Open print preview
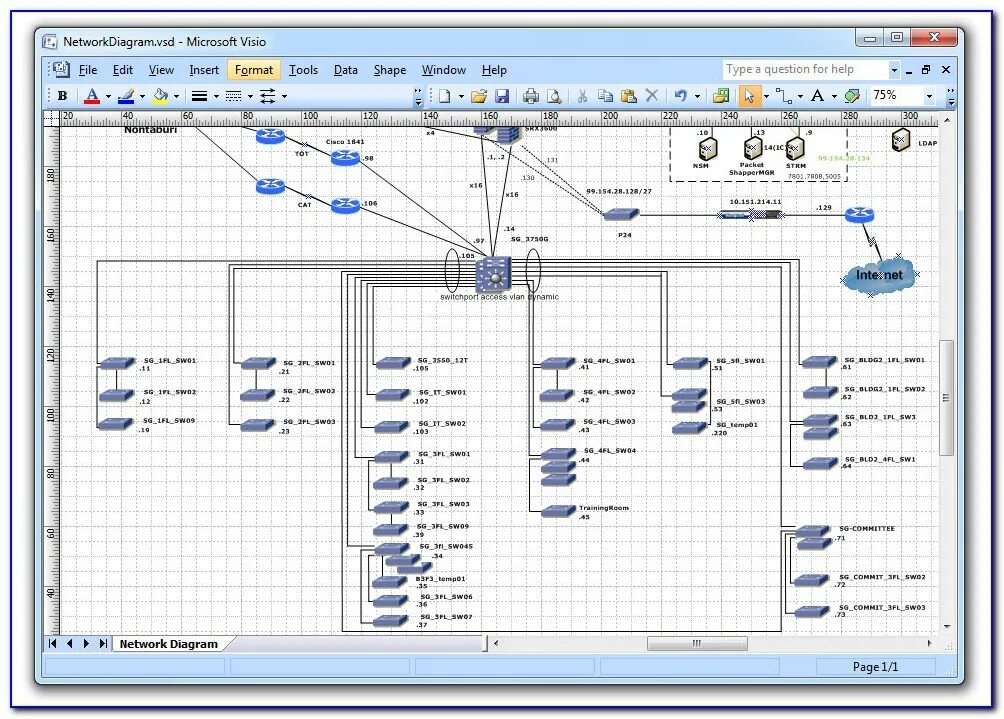This screenshot has width=1004, height=719. (x=554, y=96)
